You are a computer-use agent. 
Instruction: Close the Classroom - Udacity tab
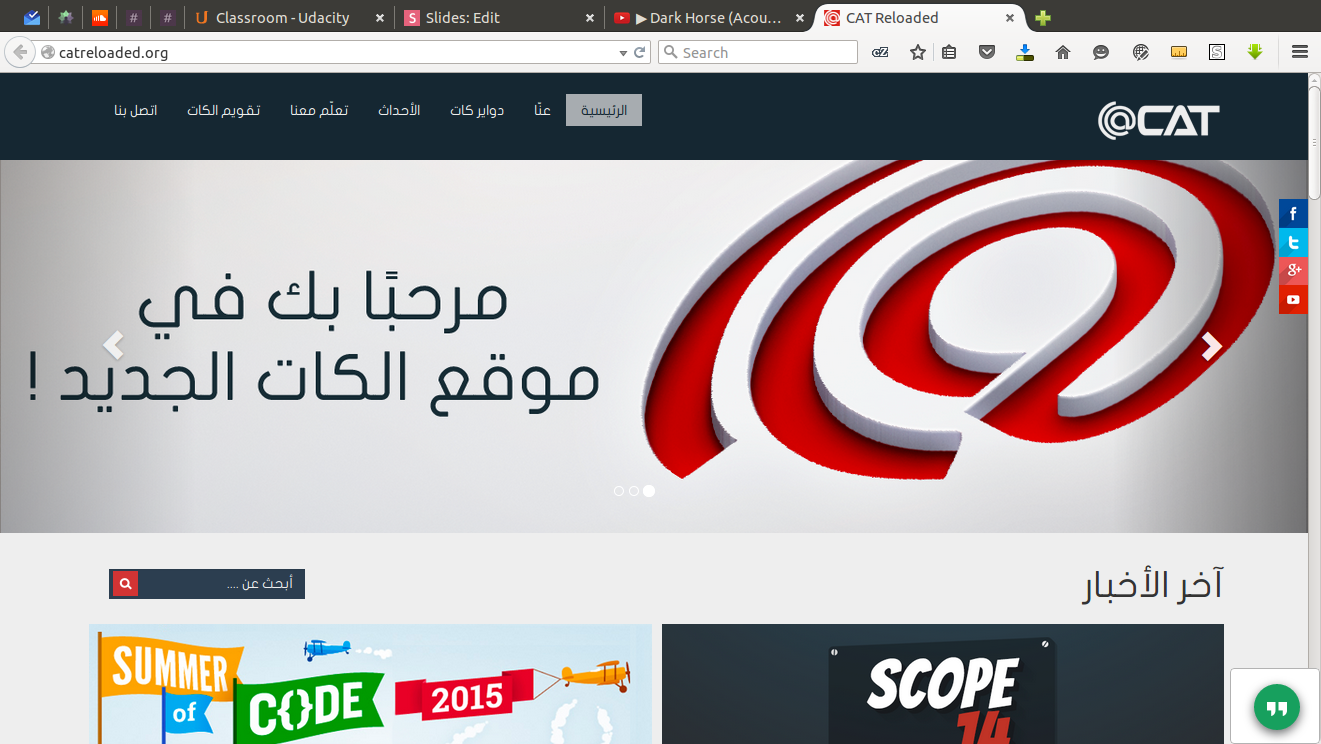tap(380, 18)
